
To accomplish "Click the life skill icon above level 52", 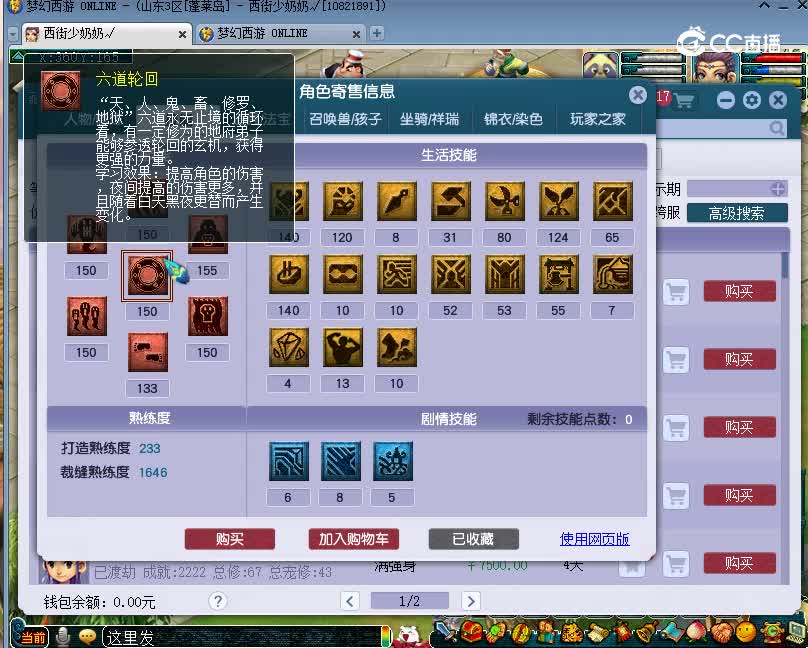I will click(x=450, y=275).
